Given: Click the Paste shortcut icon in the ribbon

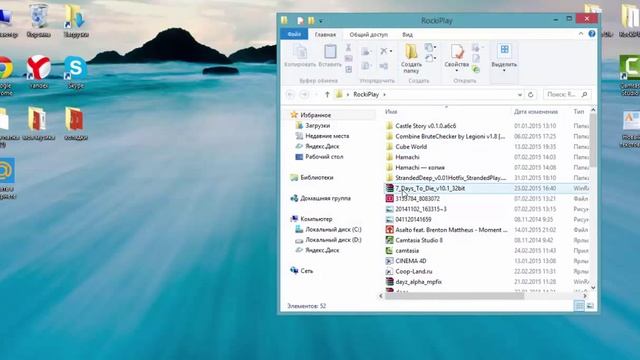Looking at the screenshot, I should [x=348, y=69].
